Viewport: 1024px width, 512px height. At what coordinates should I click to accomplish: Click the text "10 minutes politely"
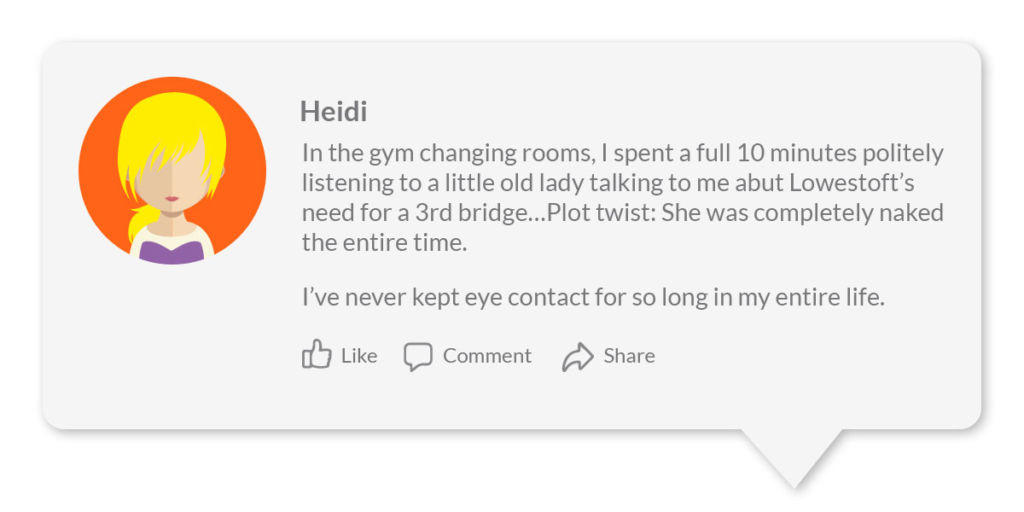(840, 153)
